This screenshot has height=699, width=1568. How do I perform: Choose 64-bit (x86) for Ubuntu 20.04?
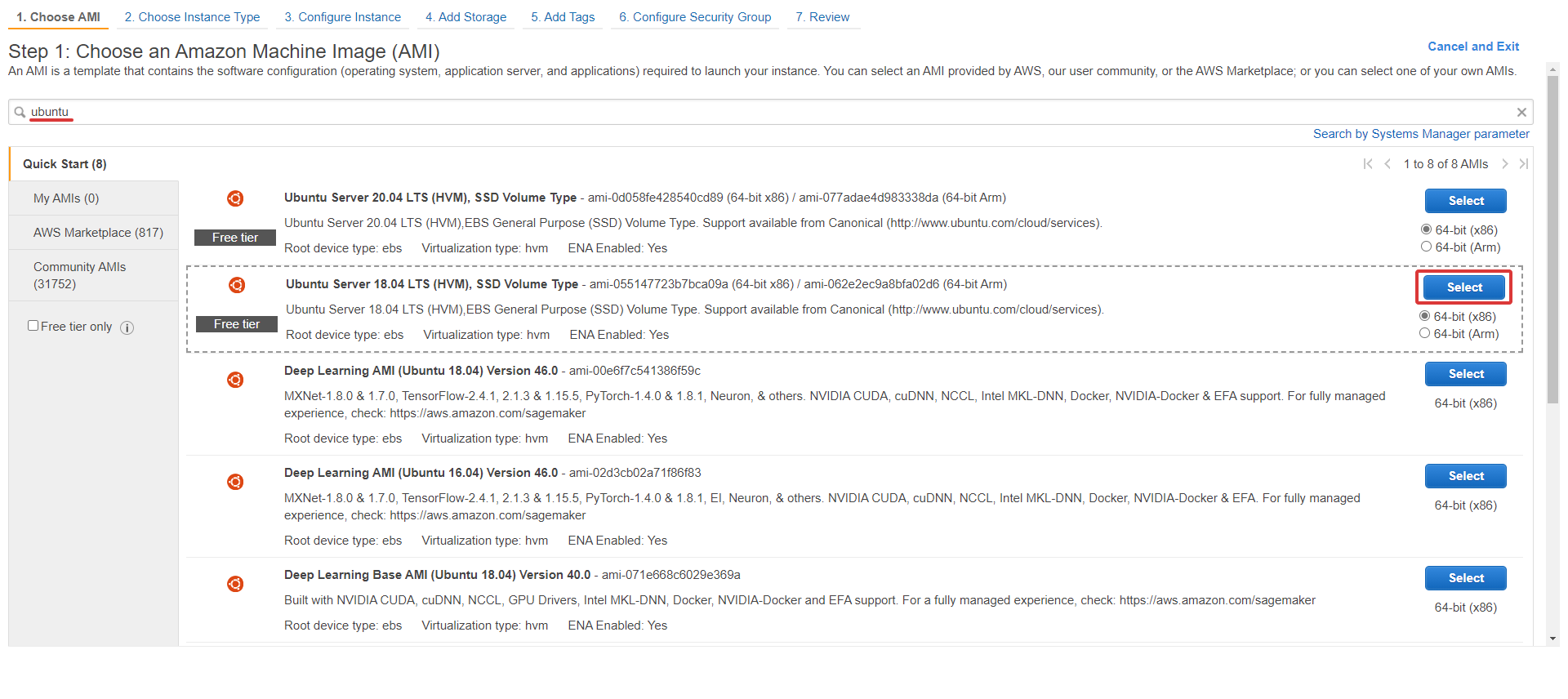(1426, 229)
